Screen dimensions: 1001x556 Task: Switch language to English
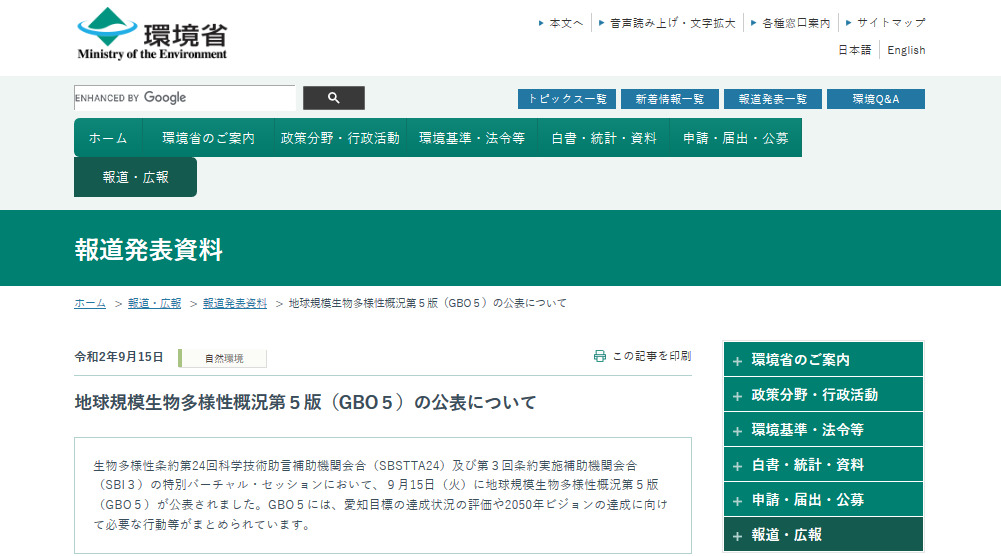coord(906,50)
